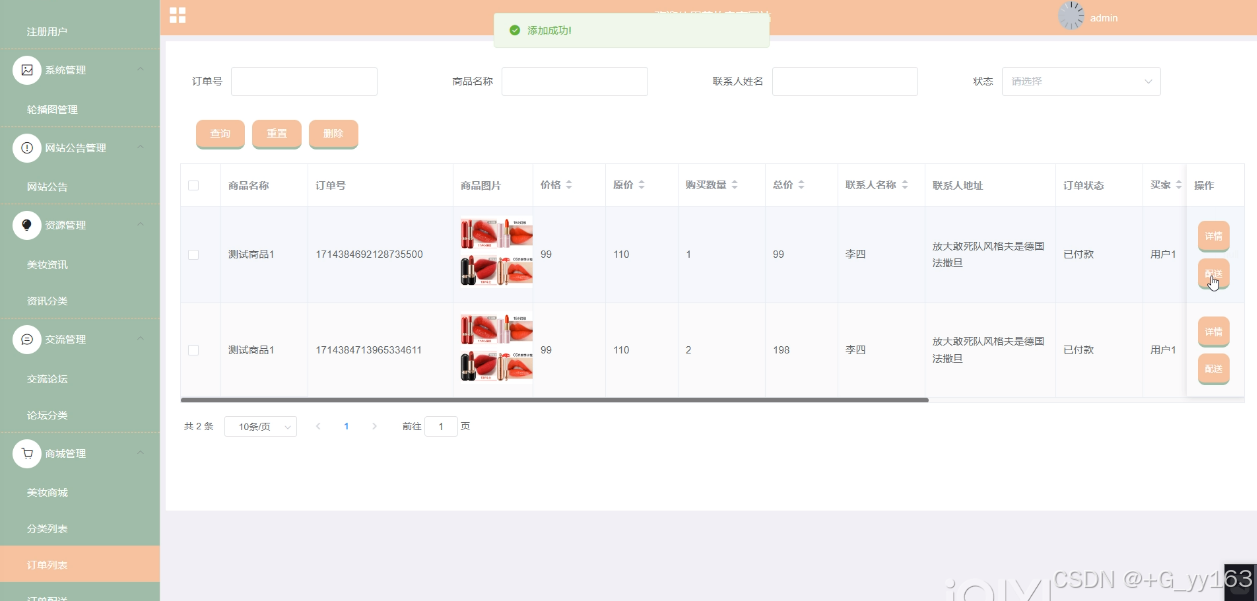This screenshot has height=601, width=1257.
Task: Focus the 前往 page number input
Action: tap(441, 427)
